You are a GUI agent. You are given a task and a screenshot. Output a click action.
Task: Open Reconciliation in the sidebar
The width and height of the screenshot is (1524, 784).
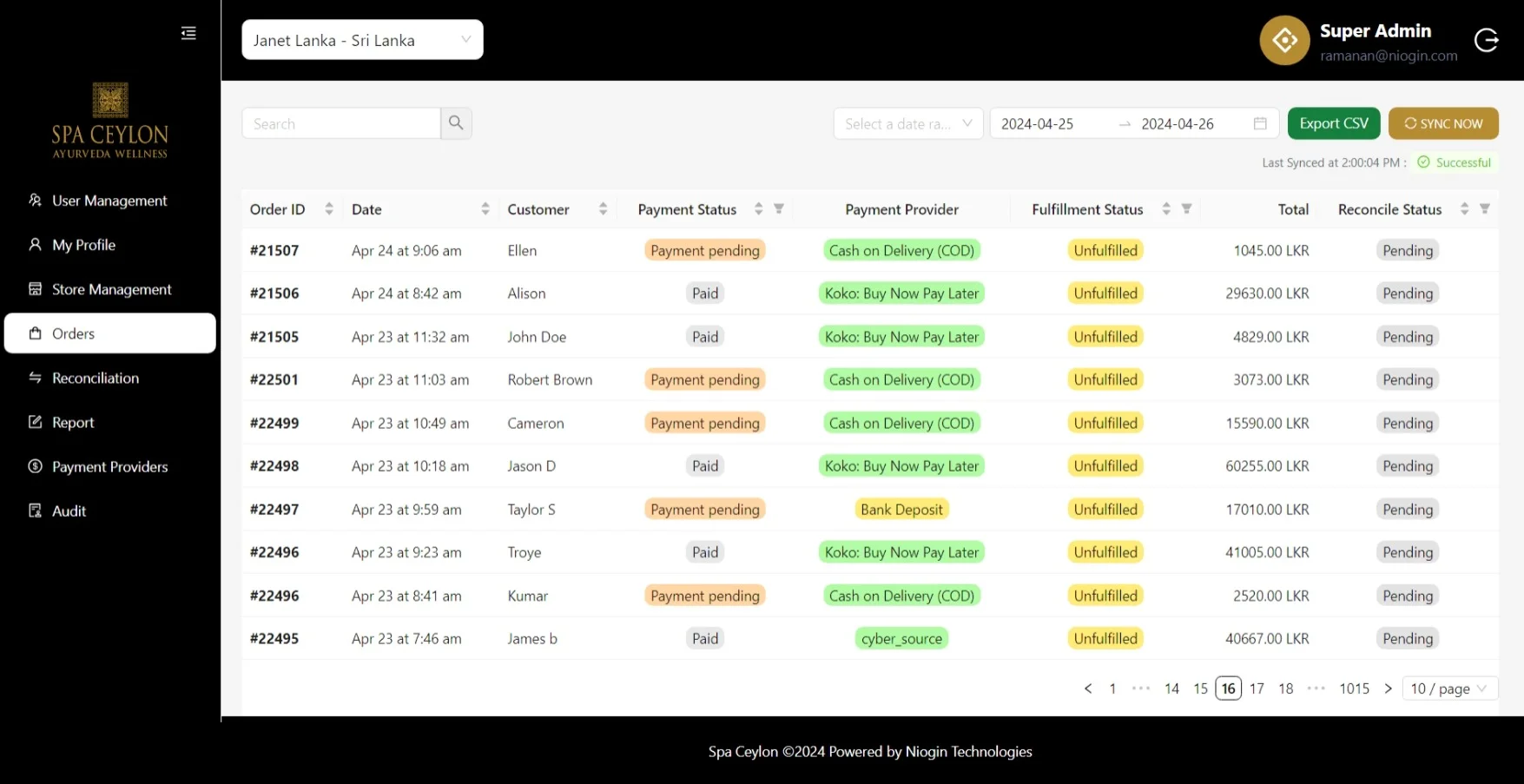click(x=96, y=378)
